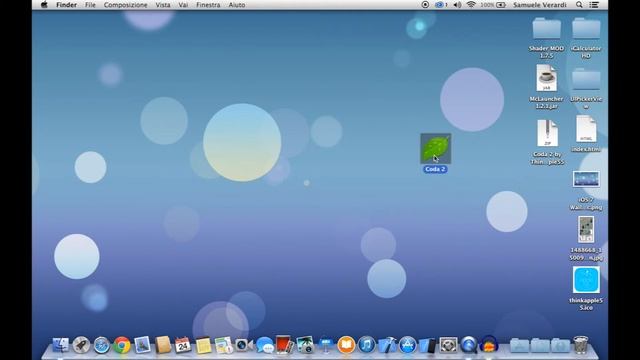
Task: Launch iOS Simulator phone icon in Dock
Action: tap(427, 345)
